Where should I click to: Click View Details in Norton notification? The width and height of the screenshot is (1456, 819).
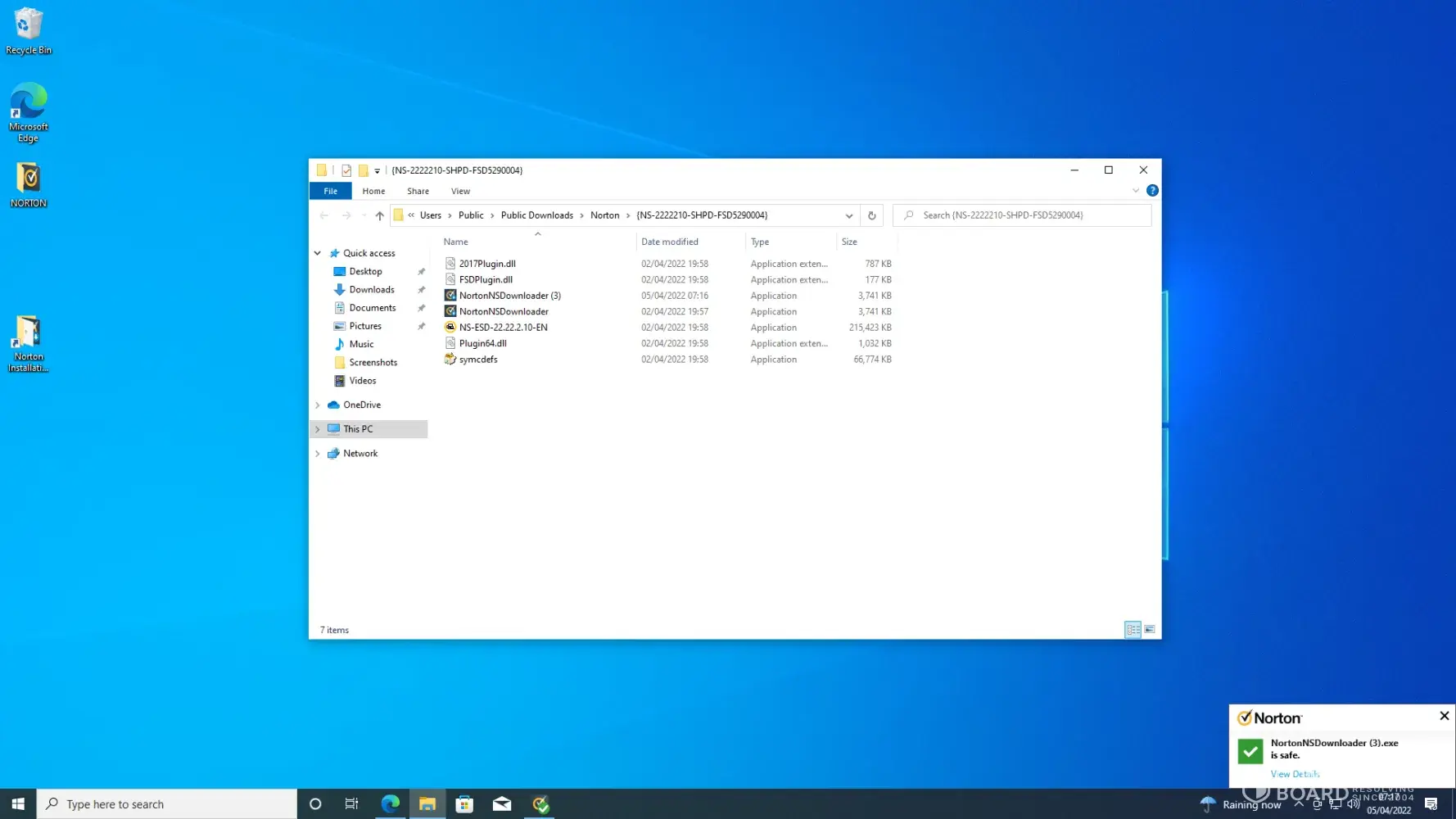pos(1294,774)
